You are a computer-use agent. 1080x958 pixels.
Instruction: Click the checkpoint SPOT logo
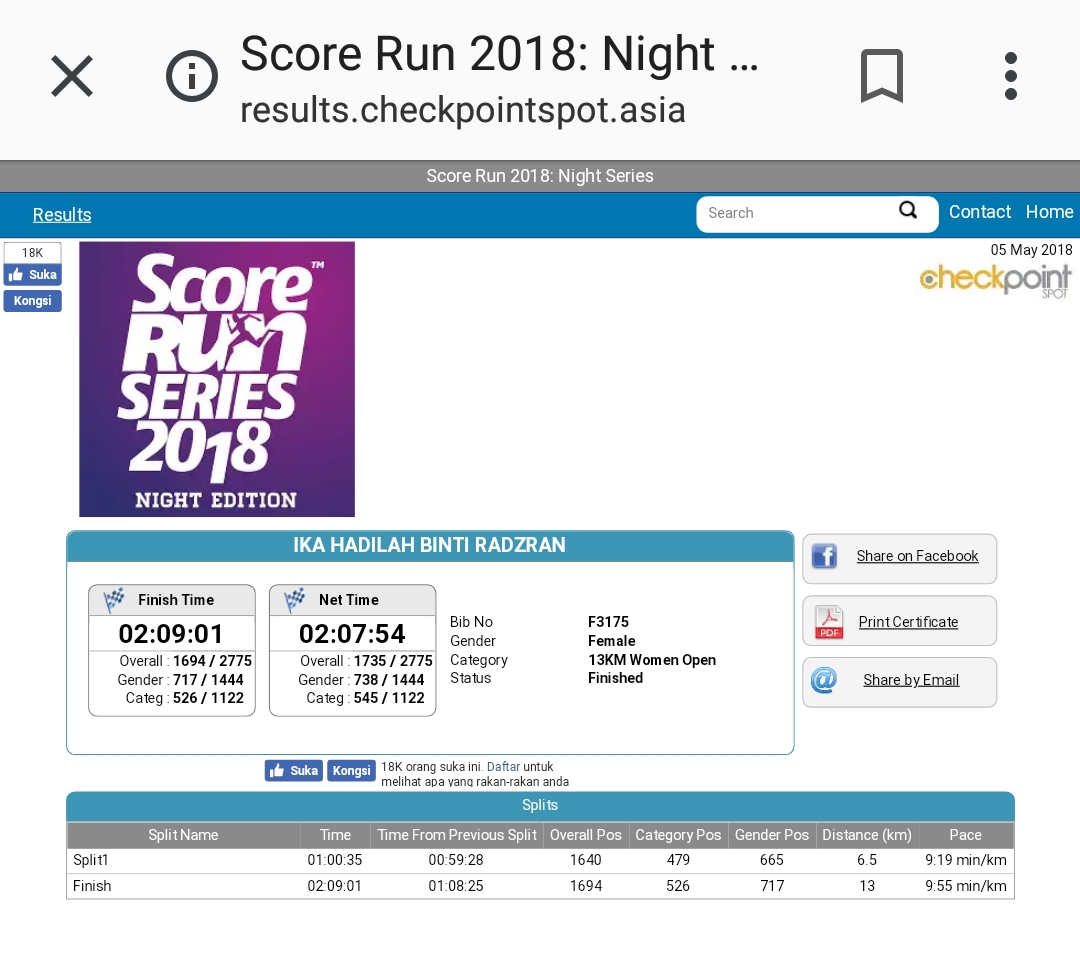point(995,281)
